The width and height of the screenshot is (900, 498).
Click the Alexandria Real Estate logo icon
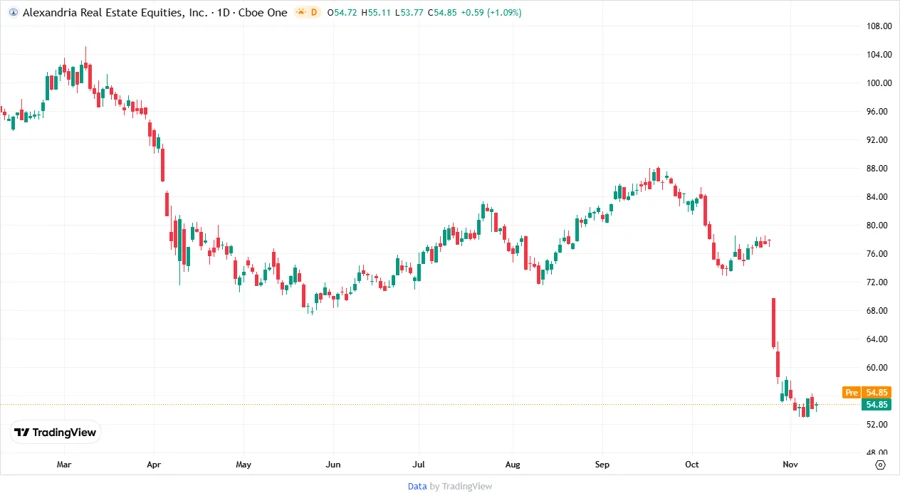pos(13,12)
